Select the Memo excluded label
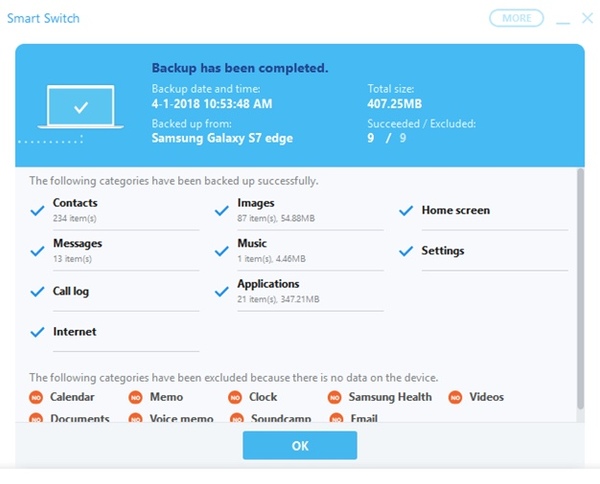The width and height of the screenshot is (600, 484). pos(166,397)
